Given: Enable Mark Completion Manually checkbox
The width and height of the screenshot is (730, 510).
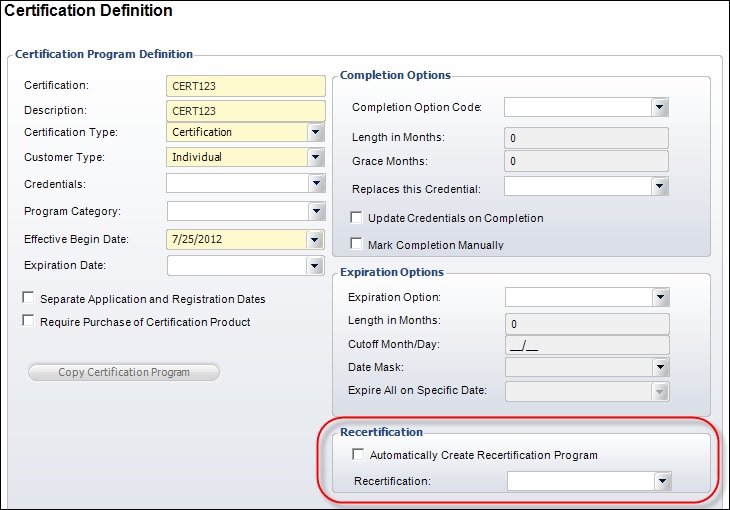Looking at the screenshot, I should coord(356,244).
